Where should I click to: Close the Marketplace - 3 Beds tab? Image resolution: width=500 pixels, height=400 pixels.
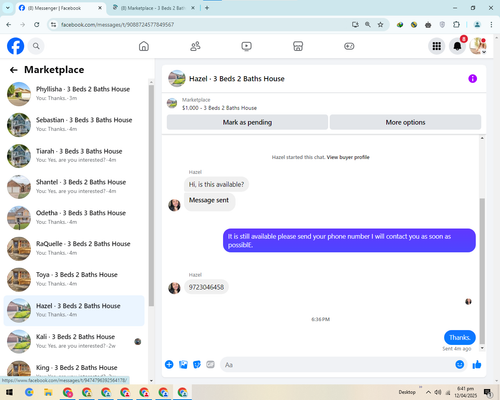click(193, 8)
